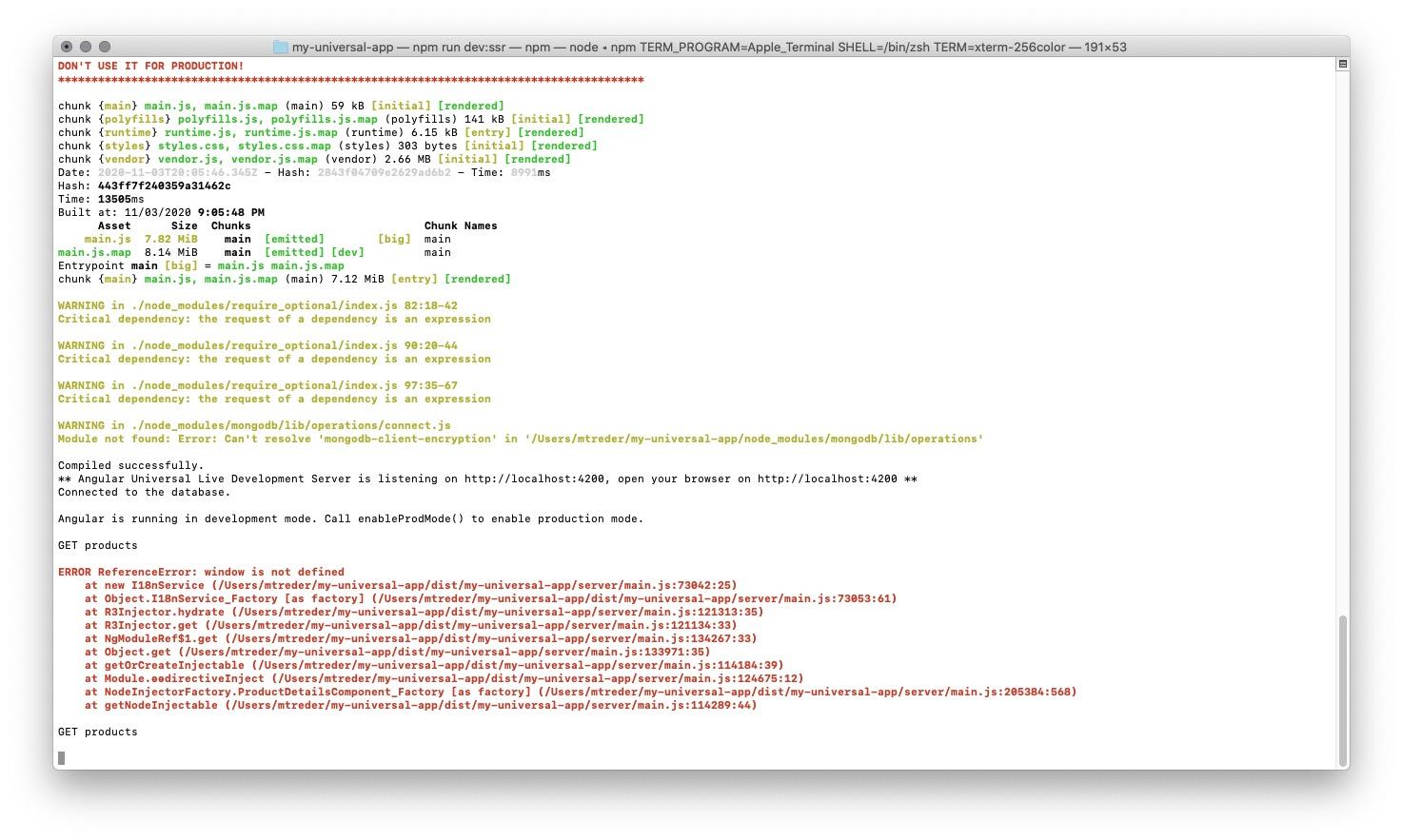Click the "Angular is running in development mode" line

tap(350, 518)
